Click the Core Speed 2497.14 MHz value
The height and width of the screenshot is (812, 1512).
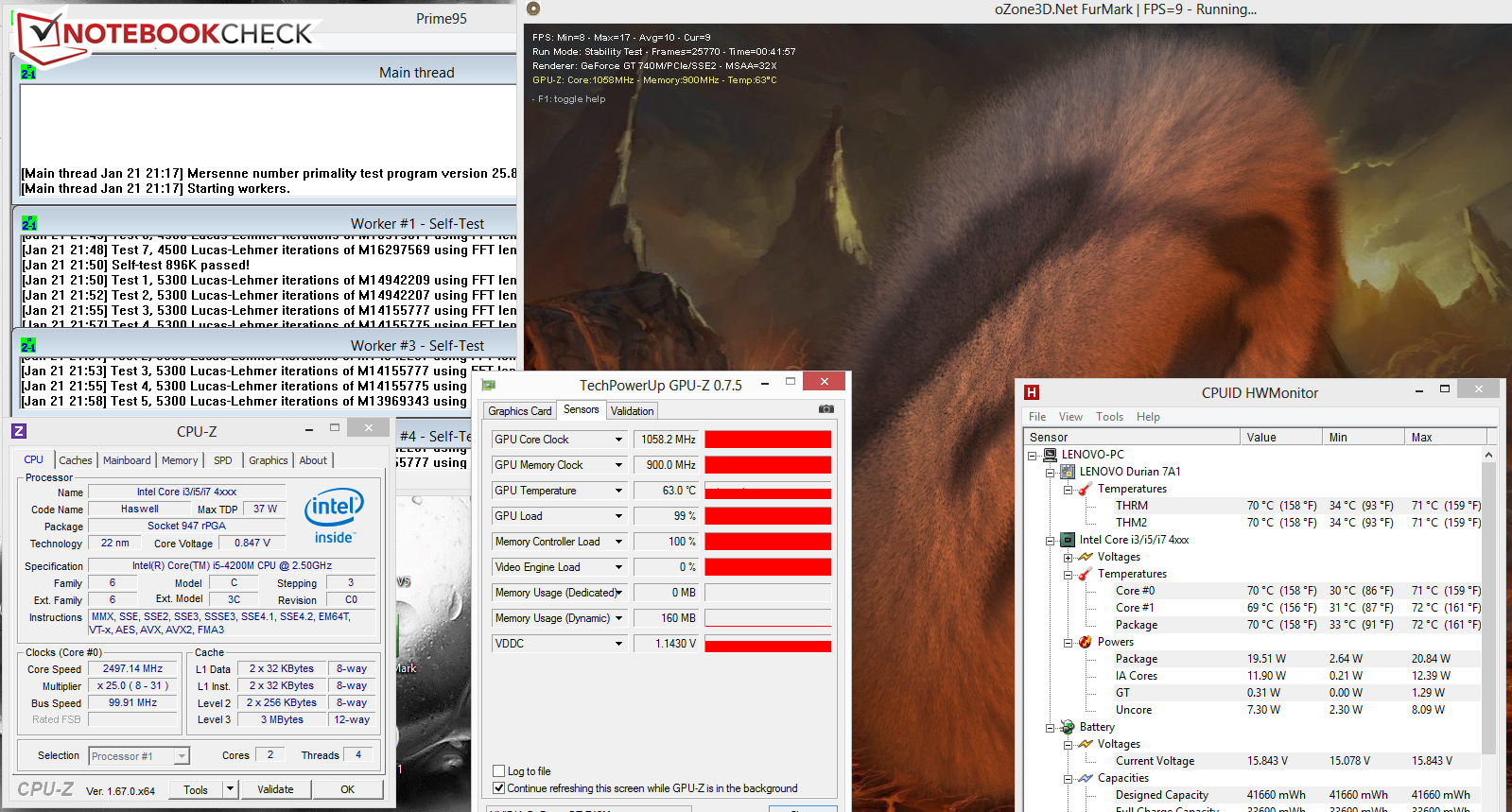click(x=133, y=668)
